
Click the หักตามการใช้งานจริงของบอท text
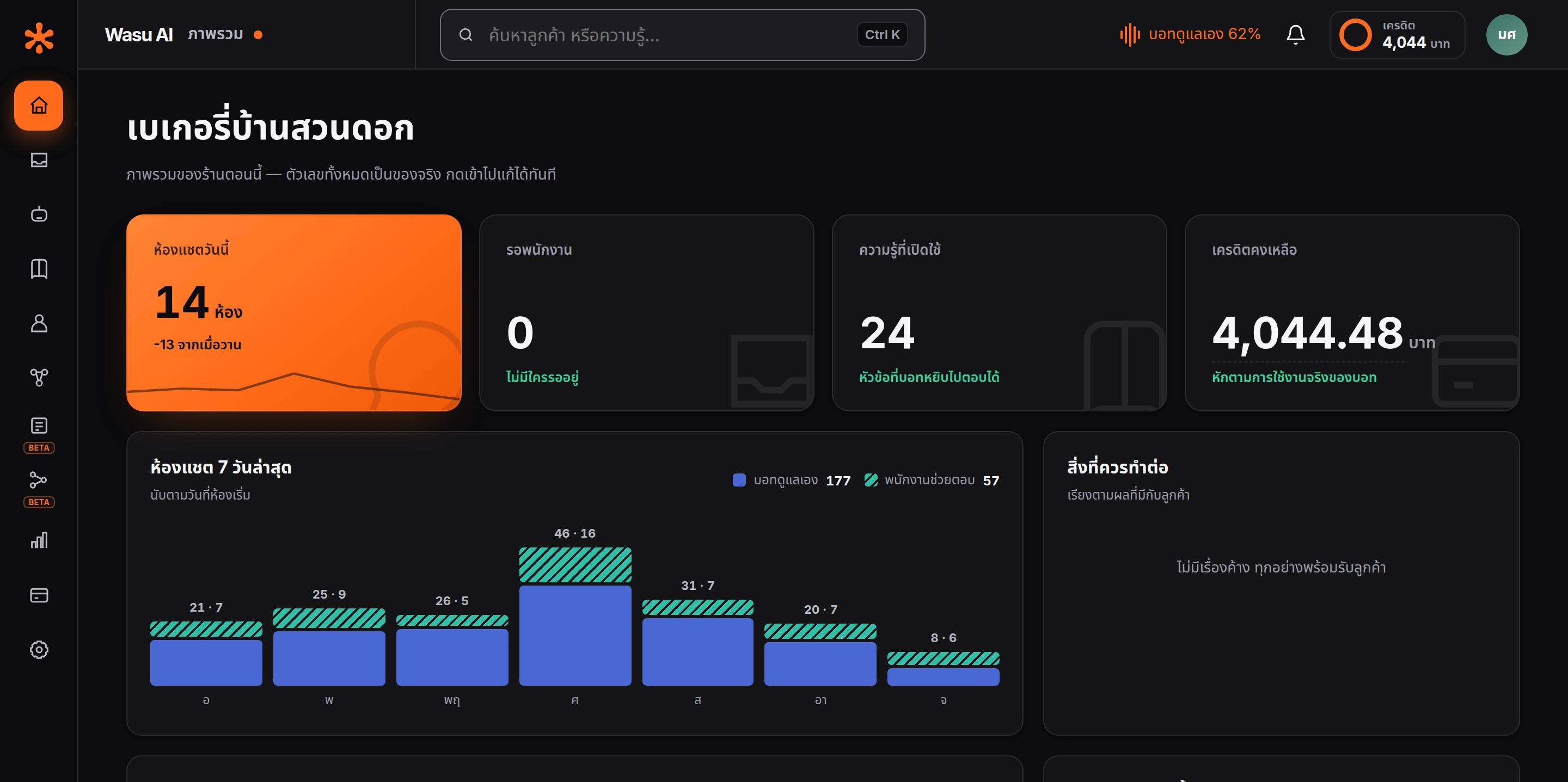coord(1294,377)
